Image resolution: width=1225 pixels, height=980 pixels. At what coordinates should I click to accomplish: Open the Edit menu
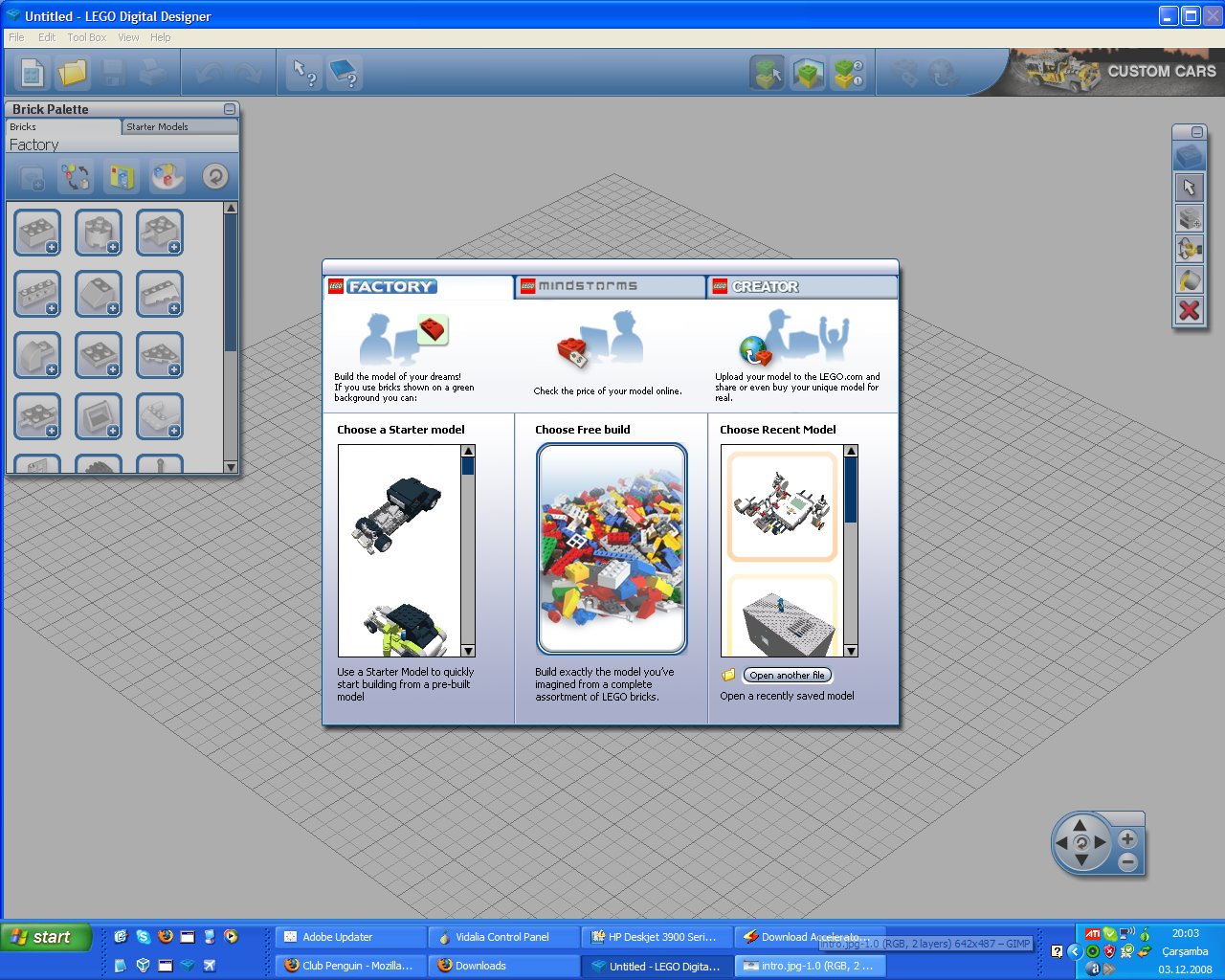tap(47, 37)
